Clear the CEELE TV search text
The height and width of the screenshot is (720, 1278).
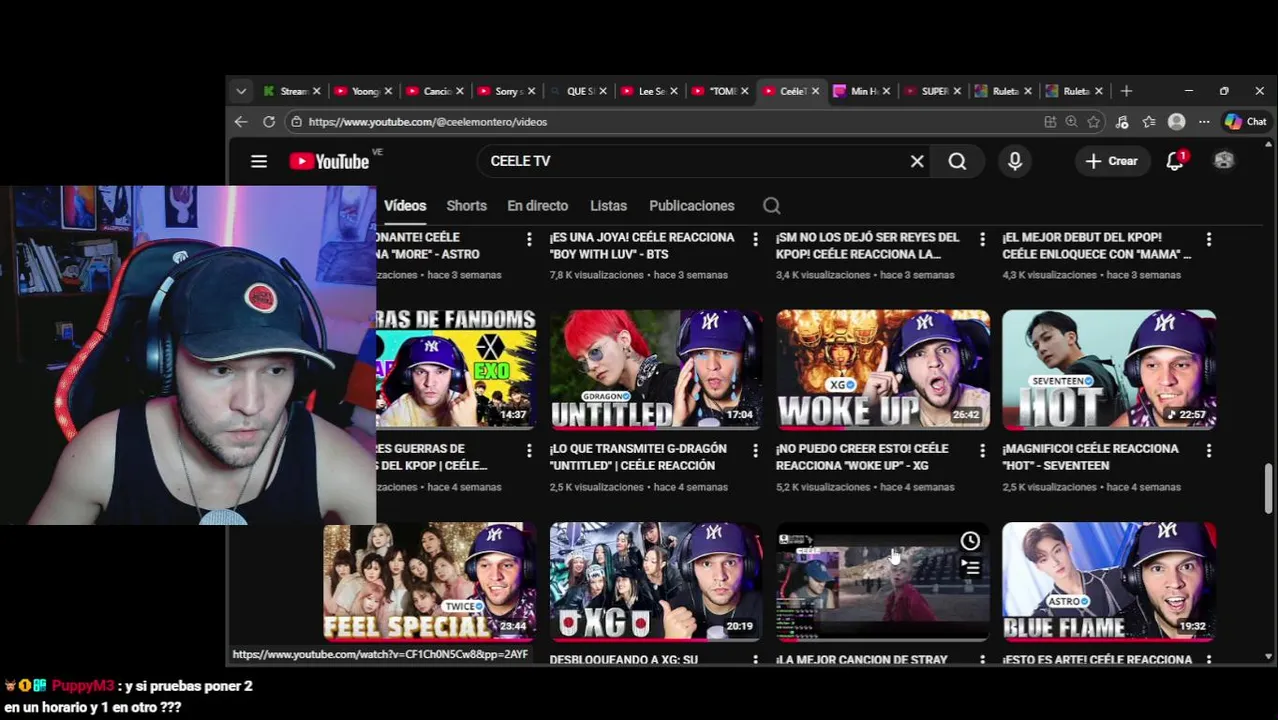point(917,161)
